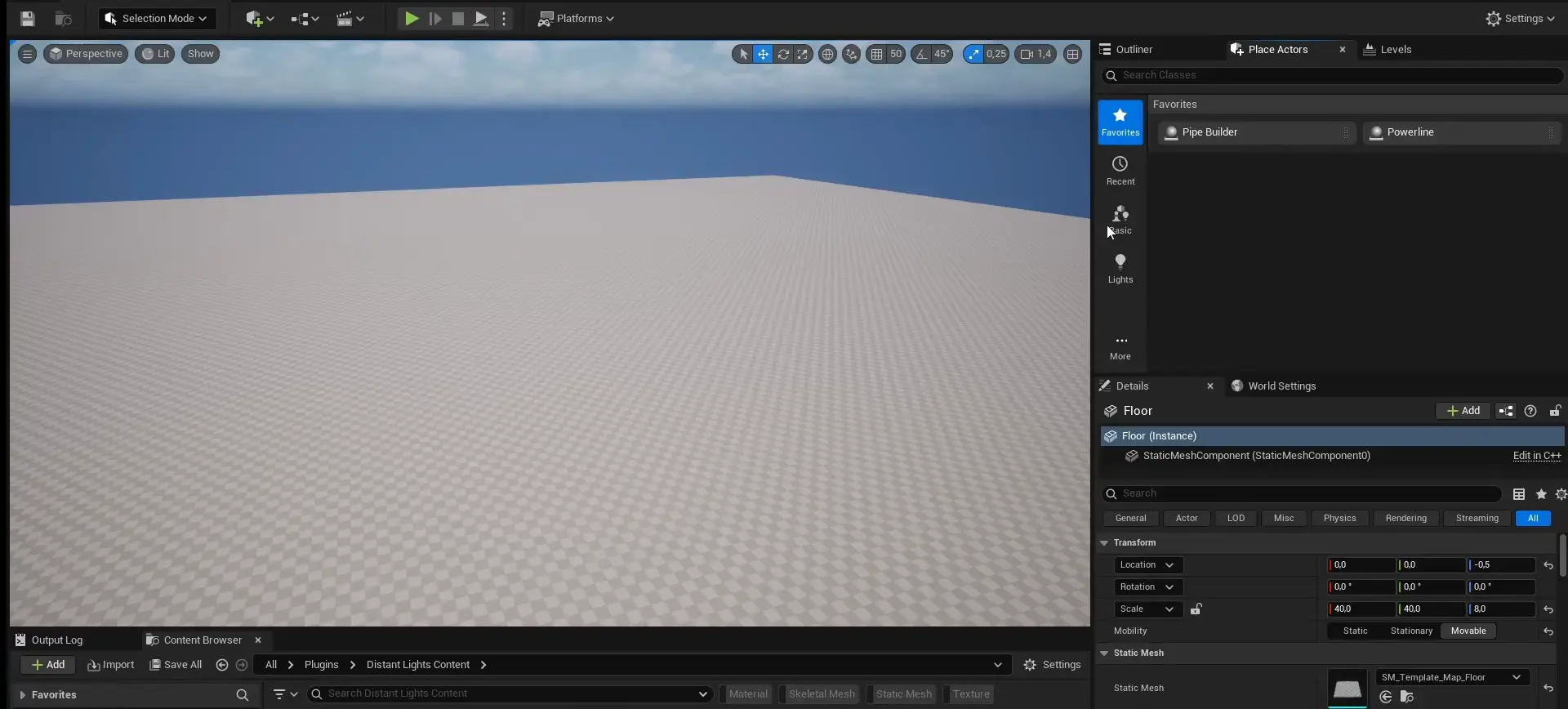The image size is (1568, 709).
Task: Filter Details by the Physics category
Action: tap(1339, 518)
